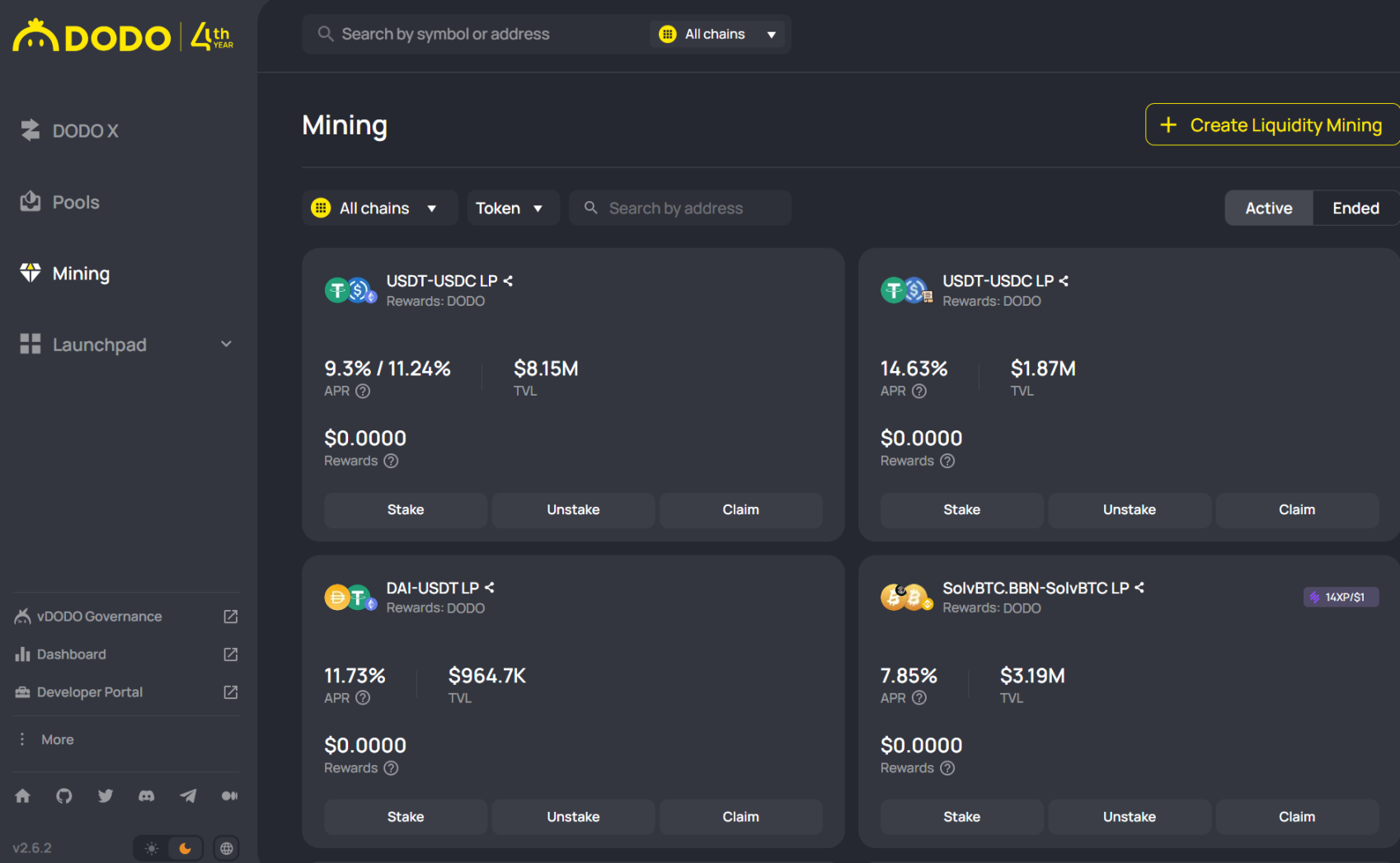1400x863 pixels.
Task: Click Unstake on the 14.63% APR card
Action: [1130, 510]
